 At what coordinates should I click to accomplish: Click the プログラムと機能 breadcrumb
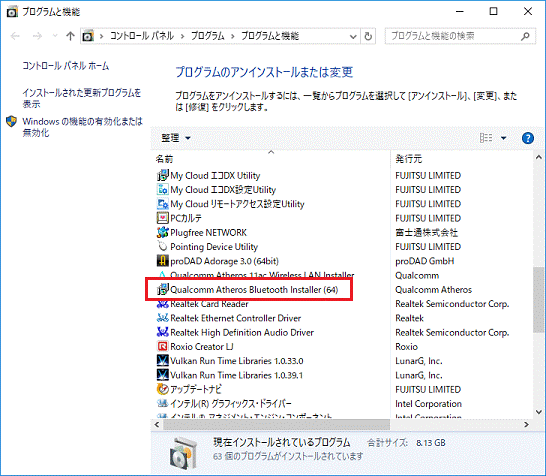click(x=270, y=36)
